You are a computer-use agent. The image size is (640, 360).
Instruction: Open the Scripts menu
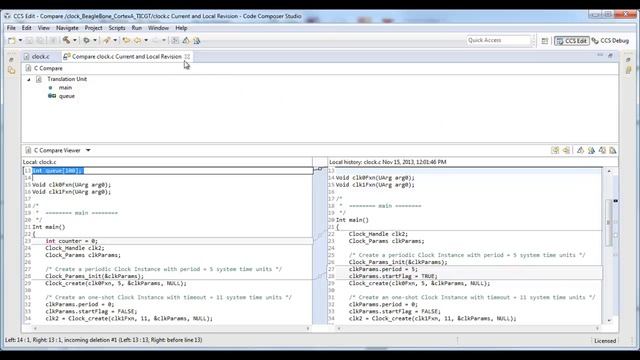tap(117, 28)
